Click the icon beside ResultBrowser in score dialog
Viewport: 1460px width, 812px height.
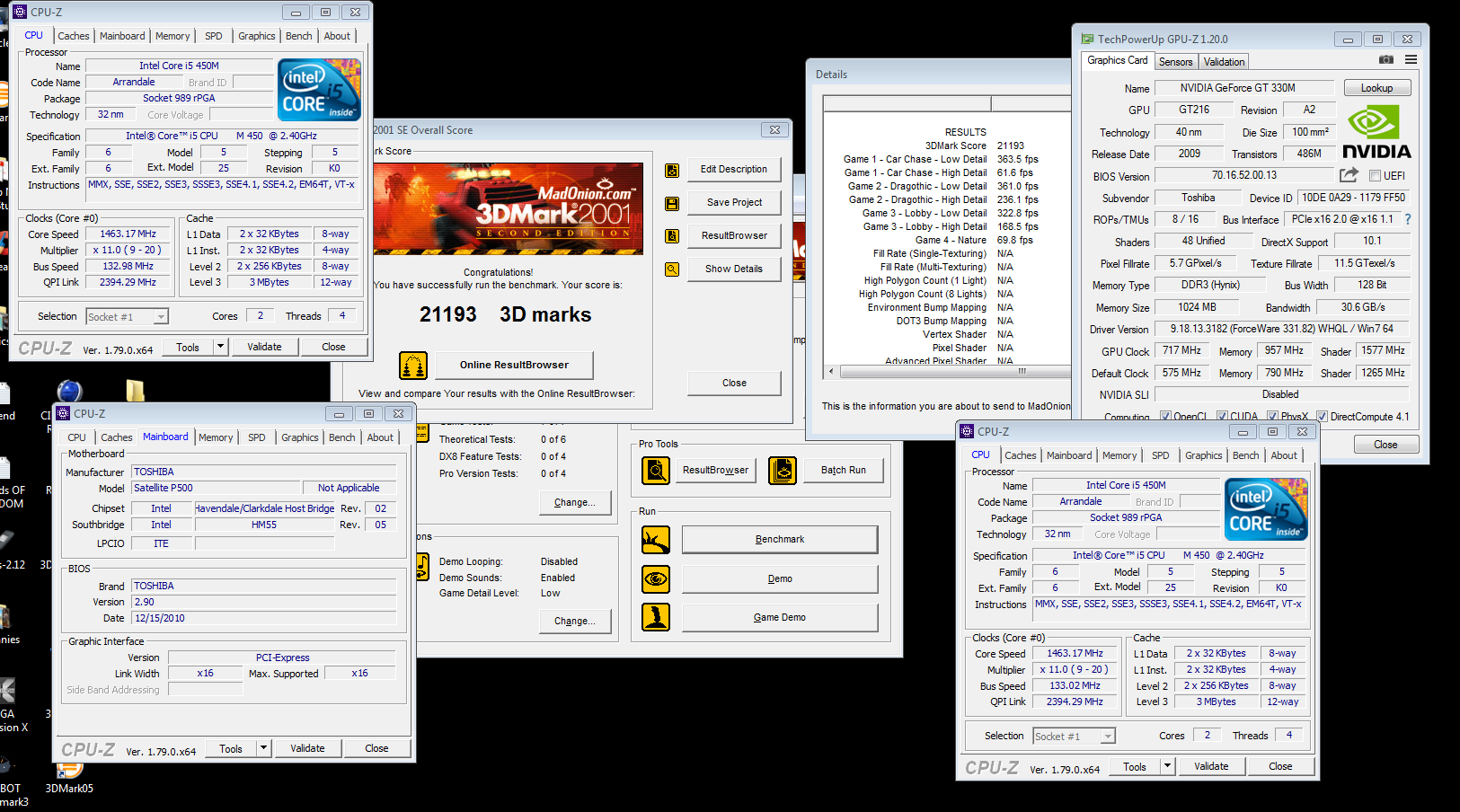(671, 236)
